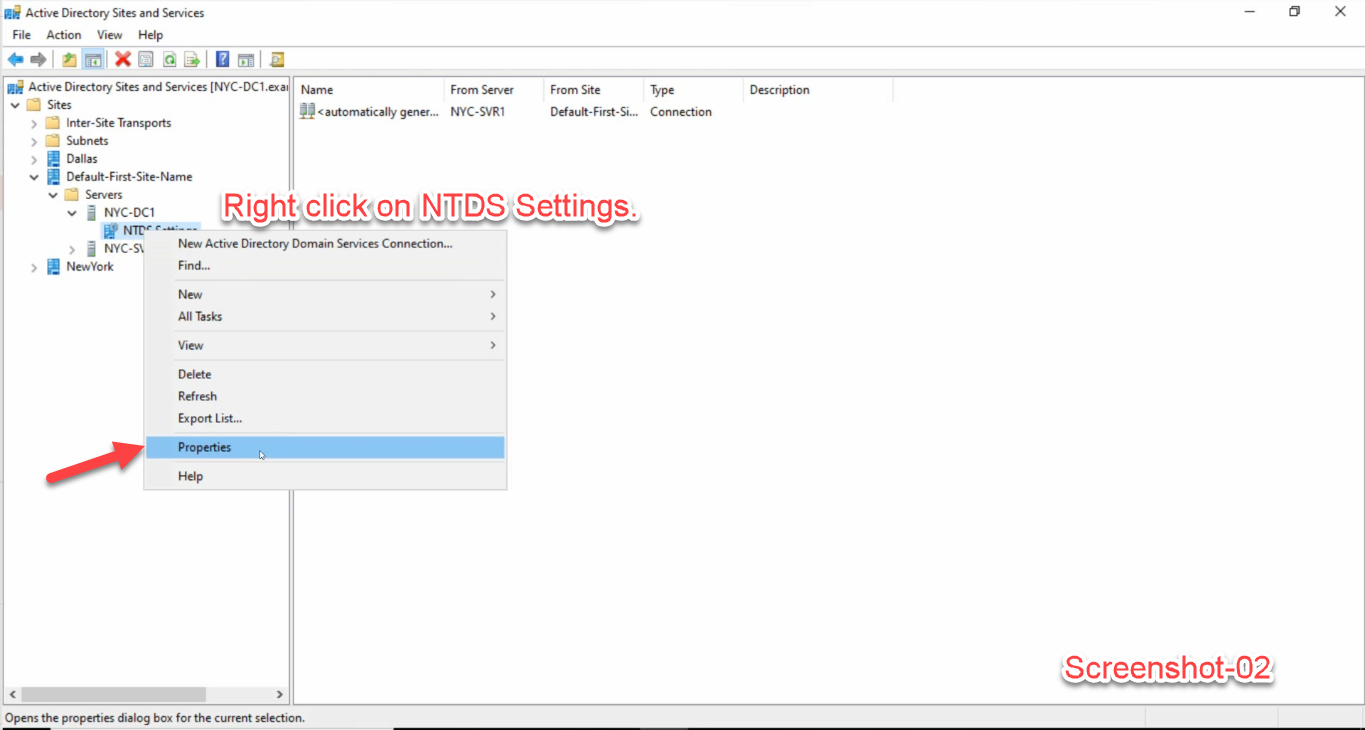1365x730 pixels.
Task: Choose Help at bottom of context menu
Action: [x=325, y=476]
